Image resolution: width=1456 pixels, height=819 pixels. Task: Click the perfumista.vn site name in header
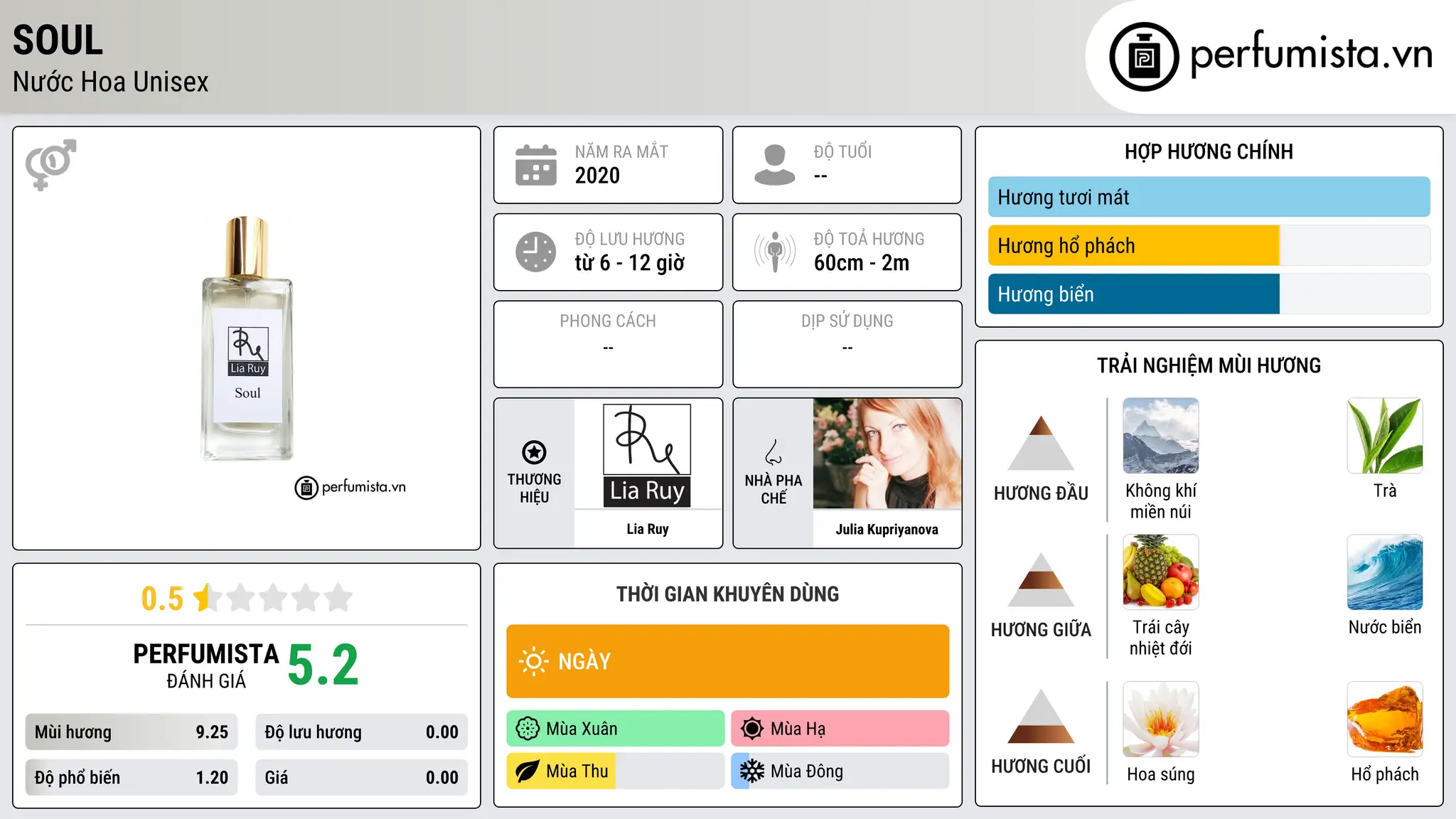pyautogui.click(x=1311, y=54)
